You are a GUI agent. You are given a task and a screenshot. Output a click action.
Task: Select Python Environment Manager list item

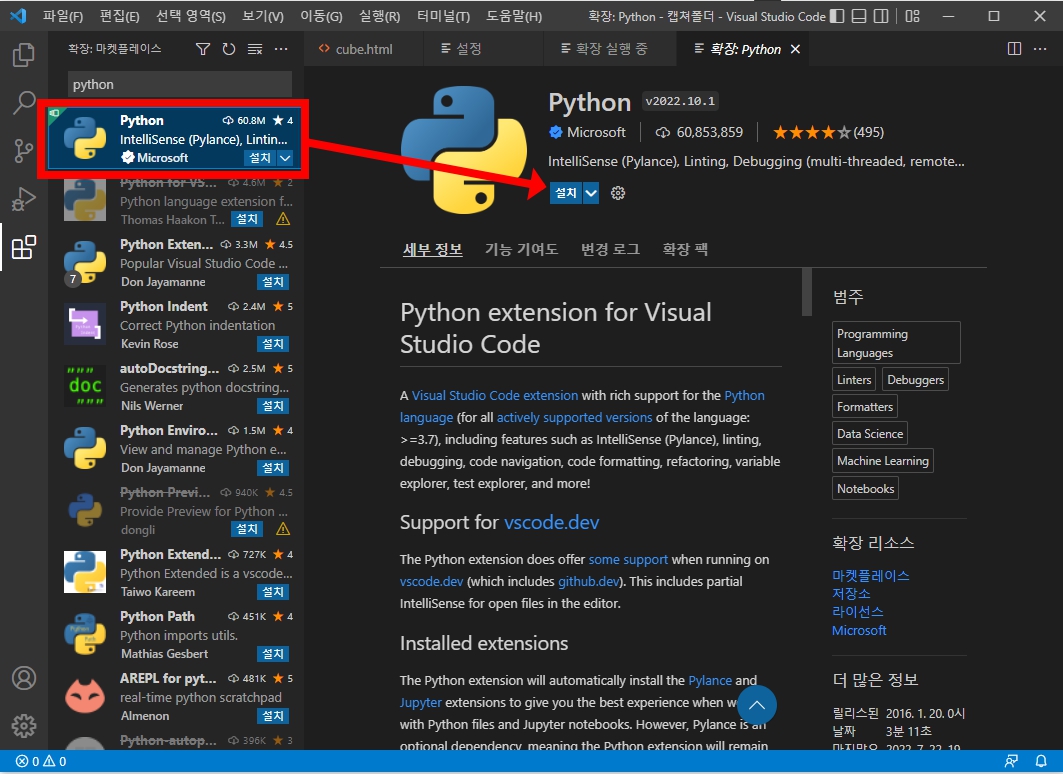pyautogui.click(x=178, y=449)
